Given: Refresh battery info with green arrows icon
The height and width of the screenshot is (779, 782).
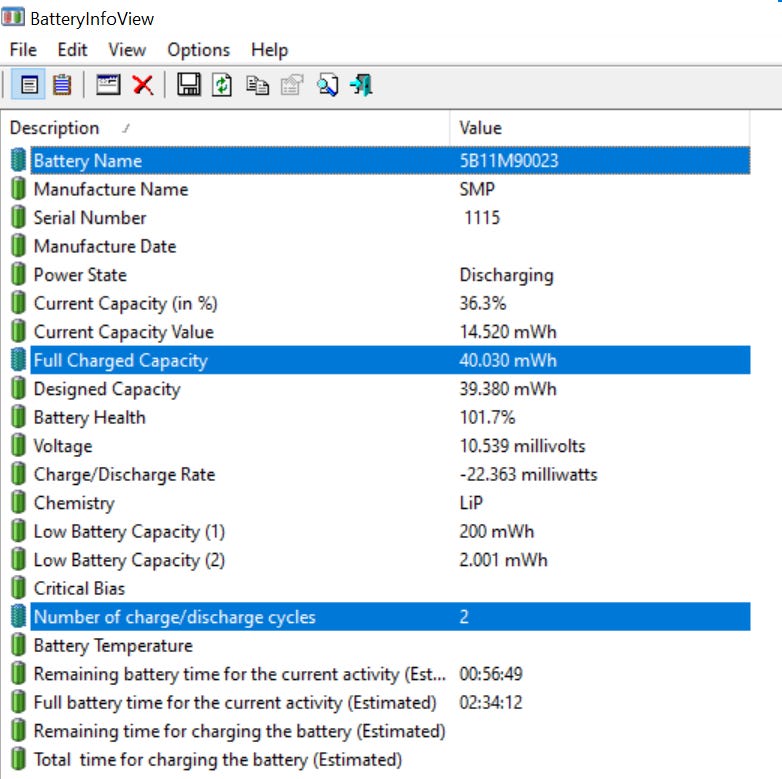Looking at the screenshot, I should 222,85.
